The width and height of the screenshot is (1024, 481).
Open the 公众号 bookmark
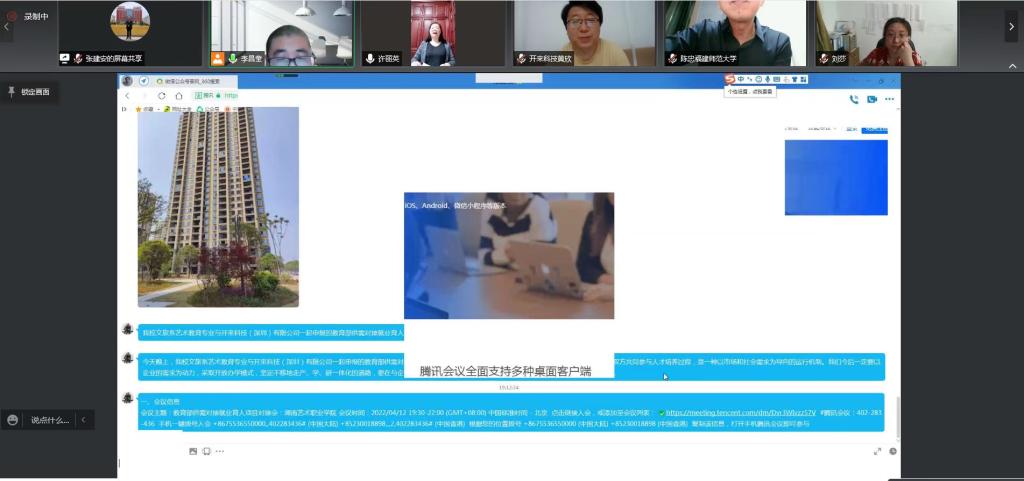point(209,109)
